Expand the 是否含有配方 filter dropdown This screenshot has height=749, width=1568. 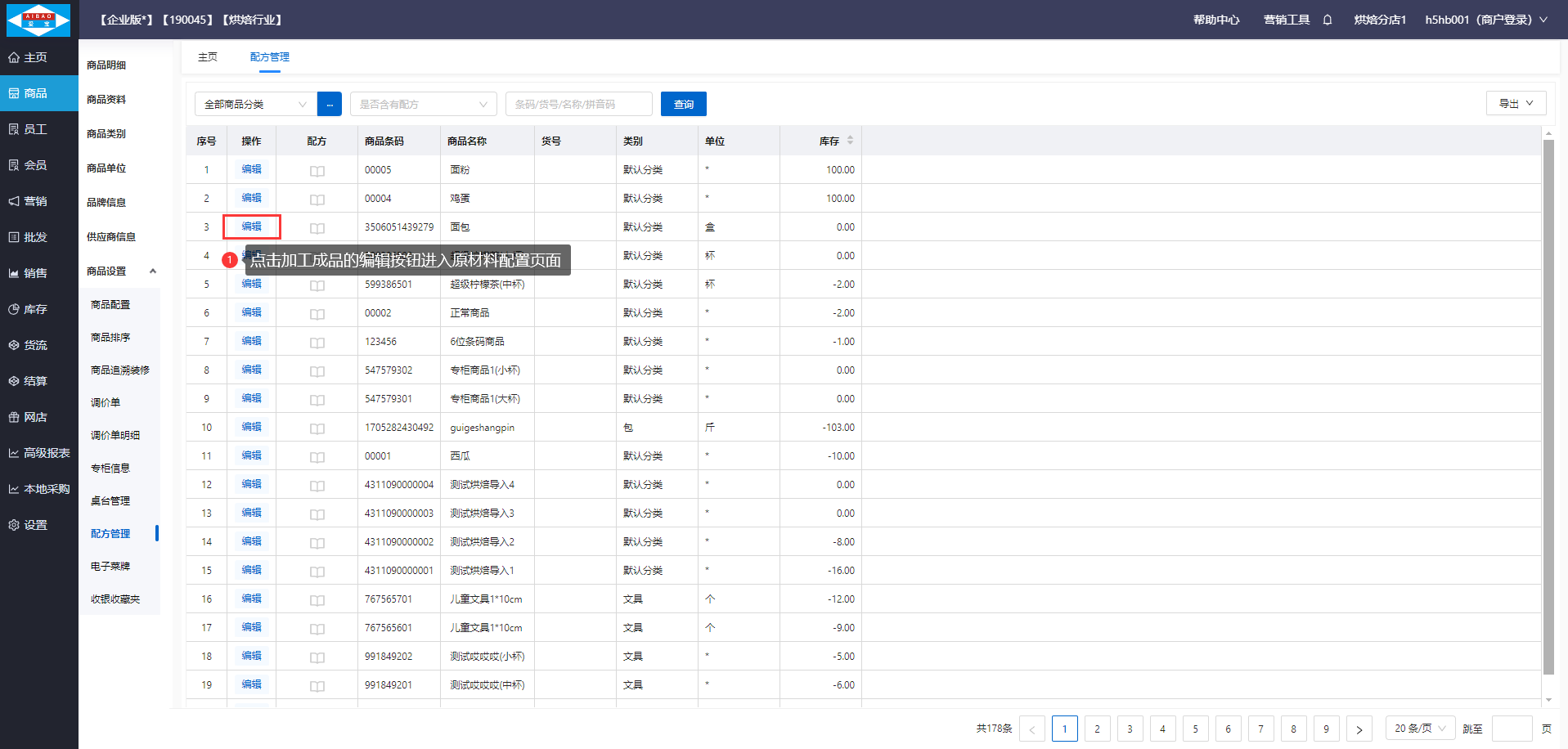423,104
